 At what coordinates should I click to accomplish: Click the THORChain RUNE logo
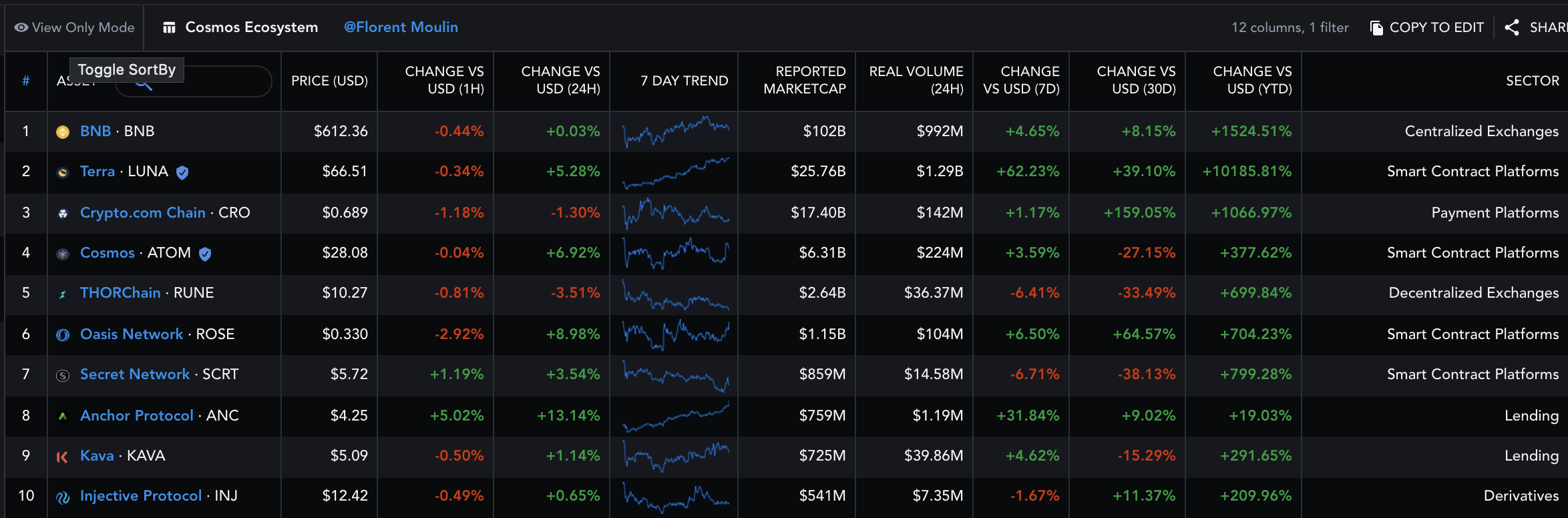63,294
